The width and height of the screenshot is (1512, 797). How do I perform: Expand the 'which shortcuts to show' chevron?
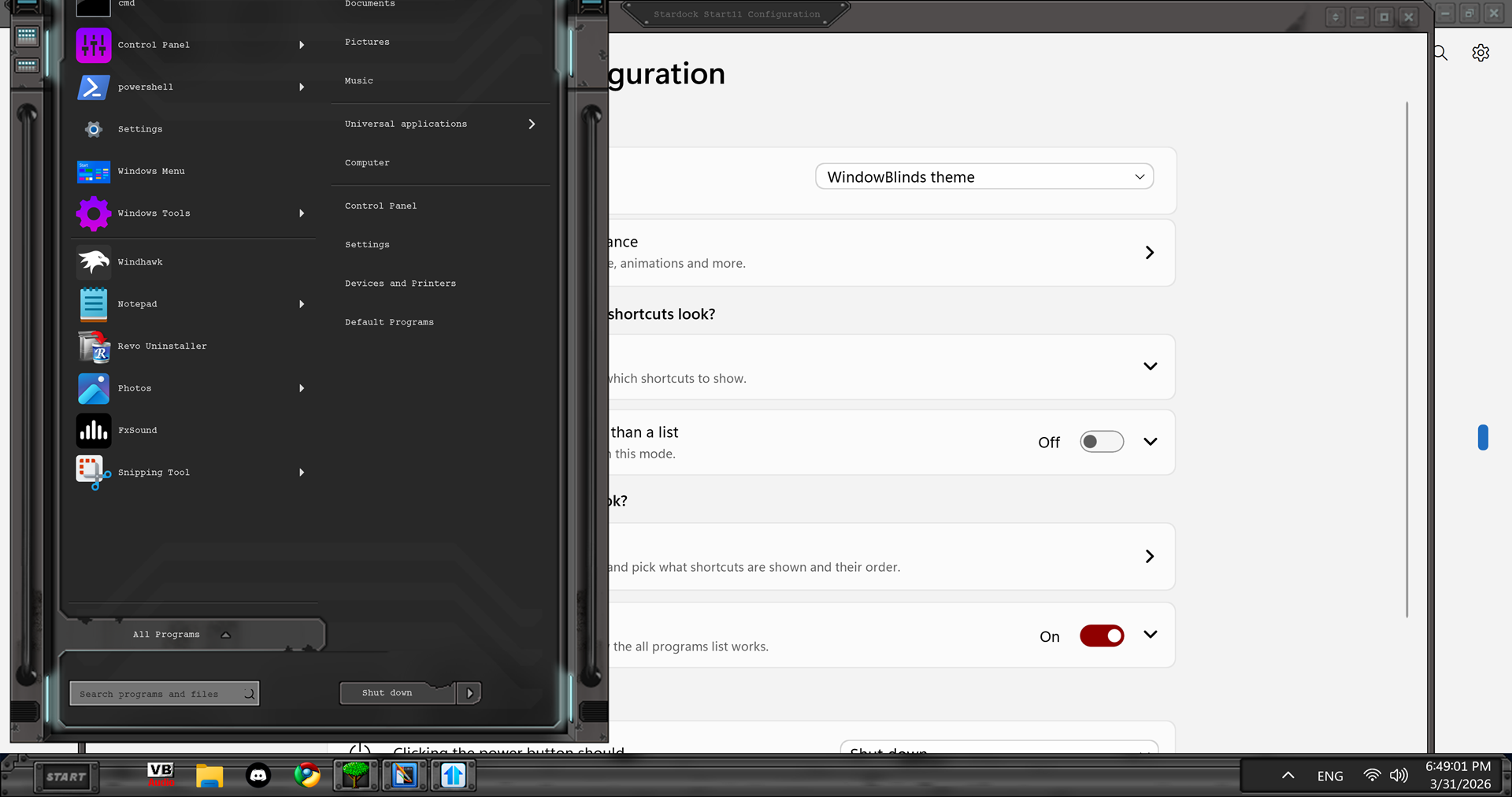pos(1150,366)
